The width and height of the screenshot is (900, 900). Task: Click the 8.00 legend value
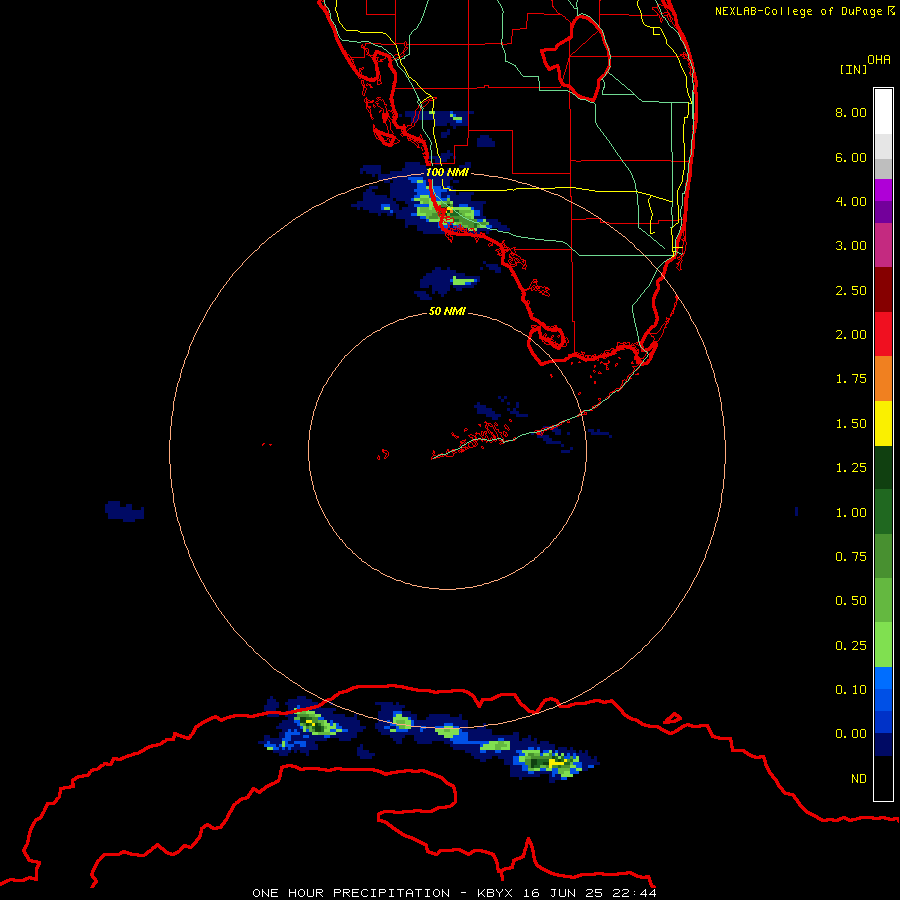(x=851, y=112)
